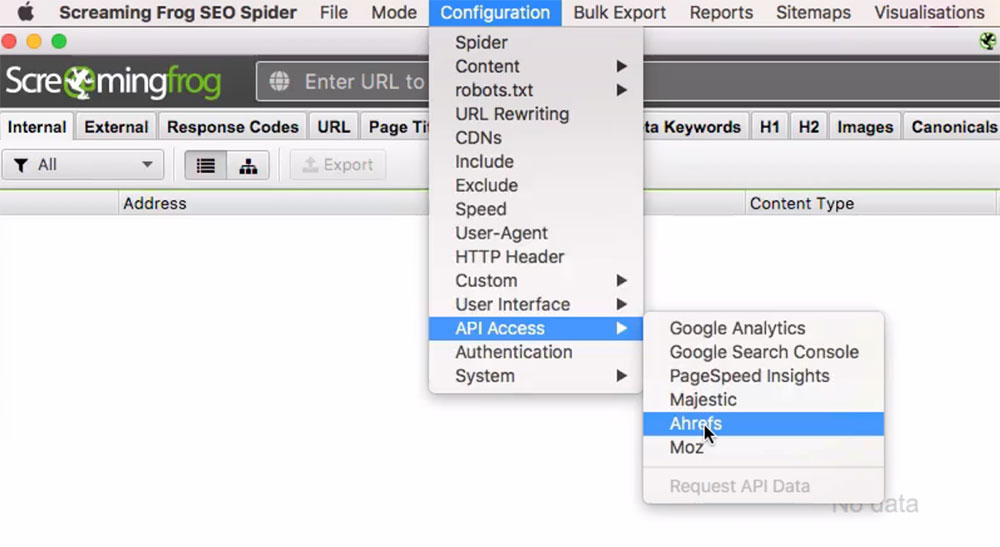Viewport: 1000px width, 547px height.
Task: Select the Include option
Action: coord(536,161)
